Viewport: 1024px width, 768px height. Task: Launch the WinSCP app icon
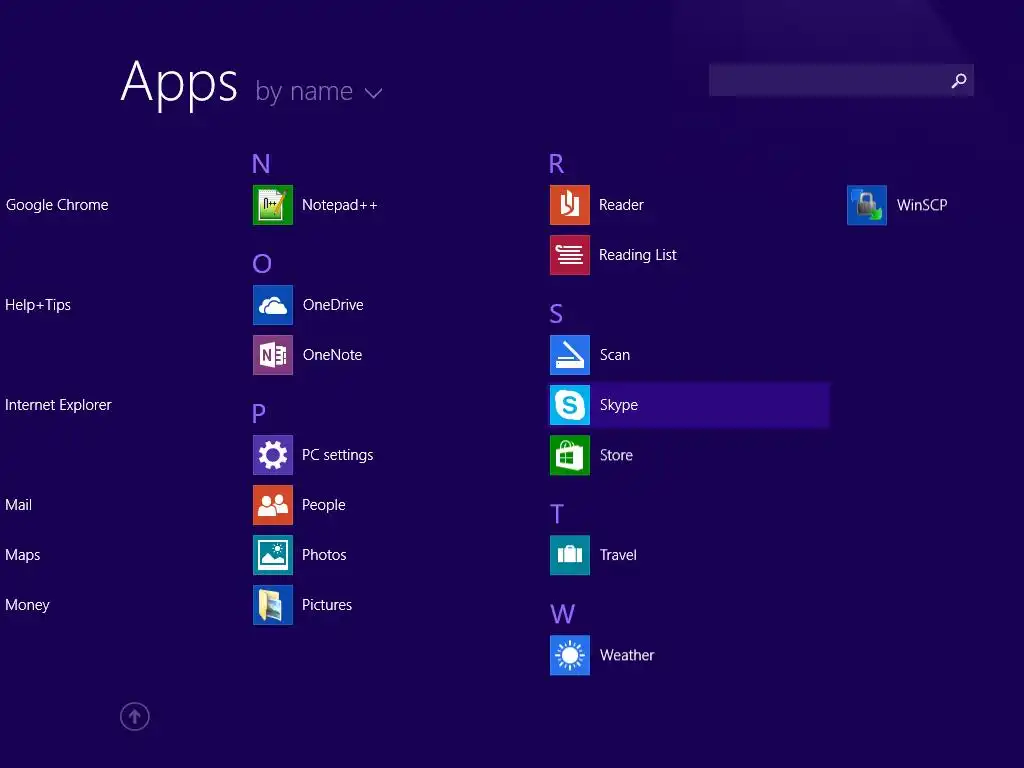click(867, 205)
